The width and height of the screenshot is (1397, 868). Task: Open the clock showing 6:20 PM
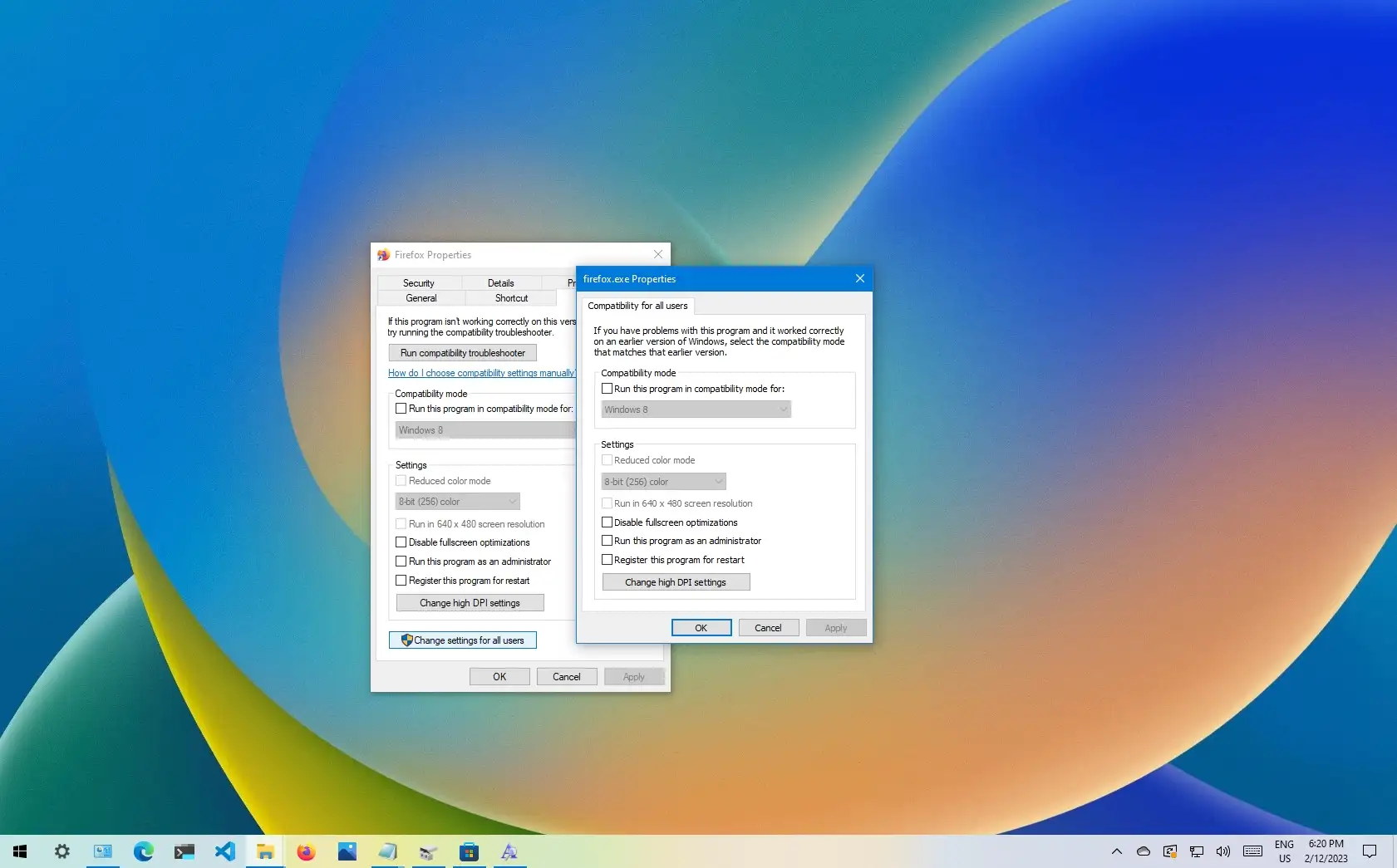pos(1326,851)
